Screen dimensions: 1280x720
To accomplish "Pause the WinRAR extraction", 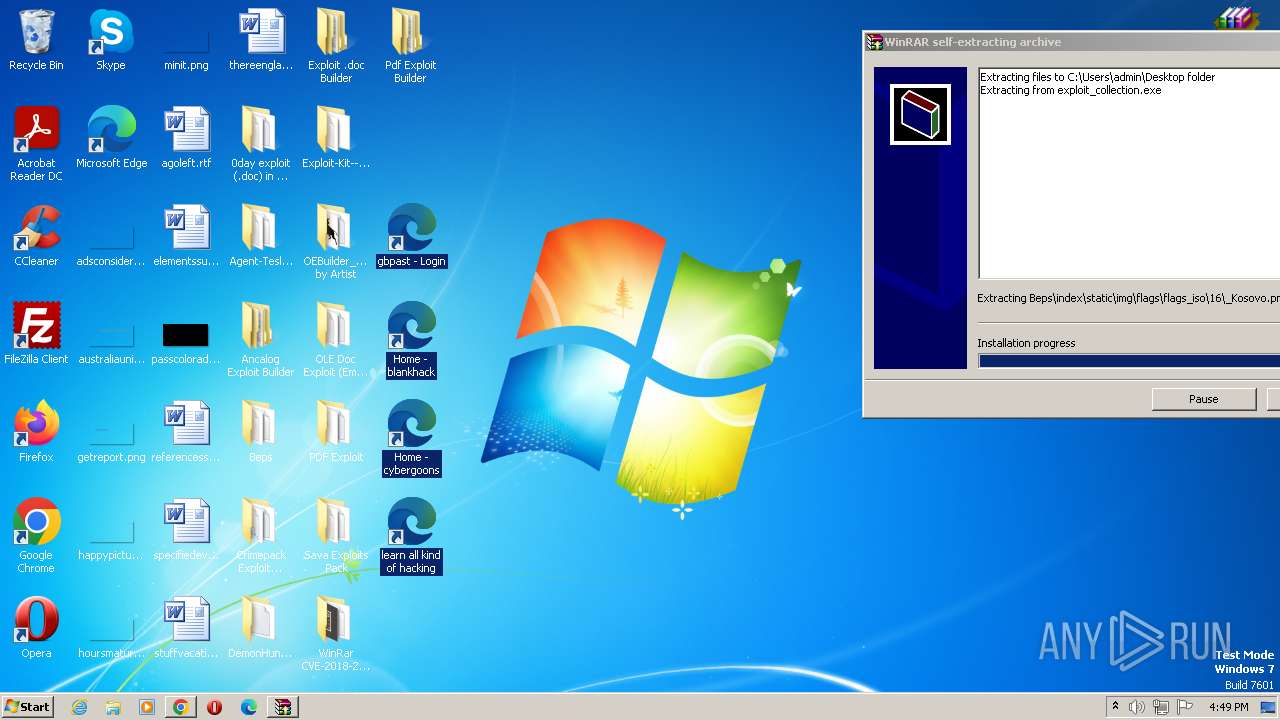I will [x=1203, y=399].
